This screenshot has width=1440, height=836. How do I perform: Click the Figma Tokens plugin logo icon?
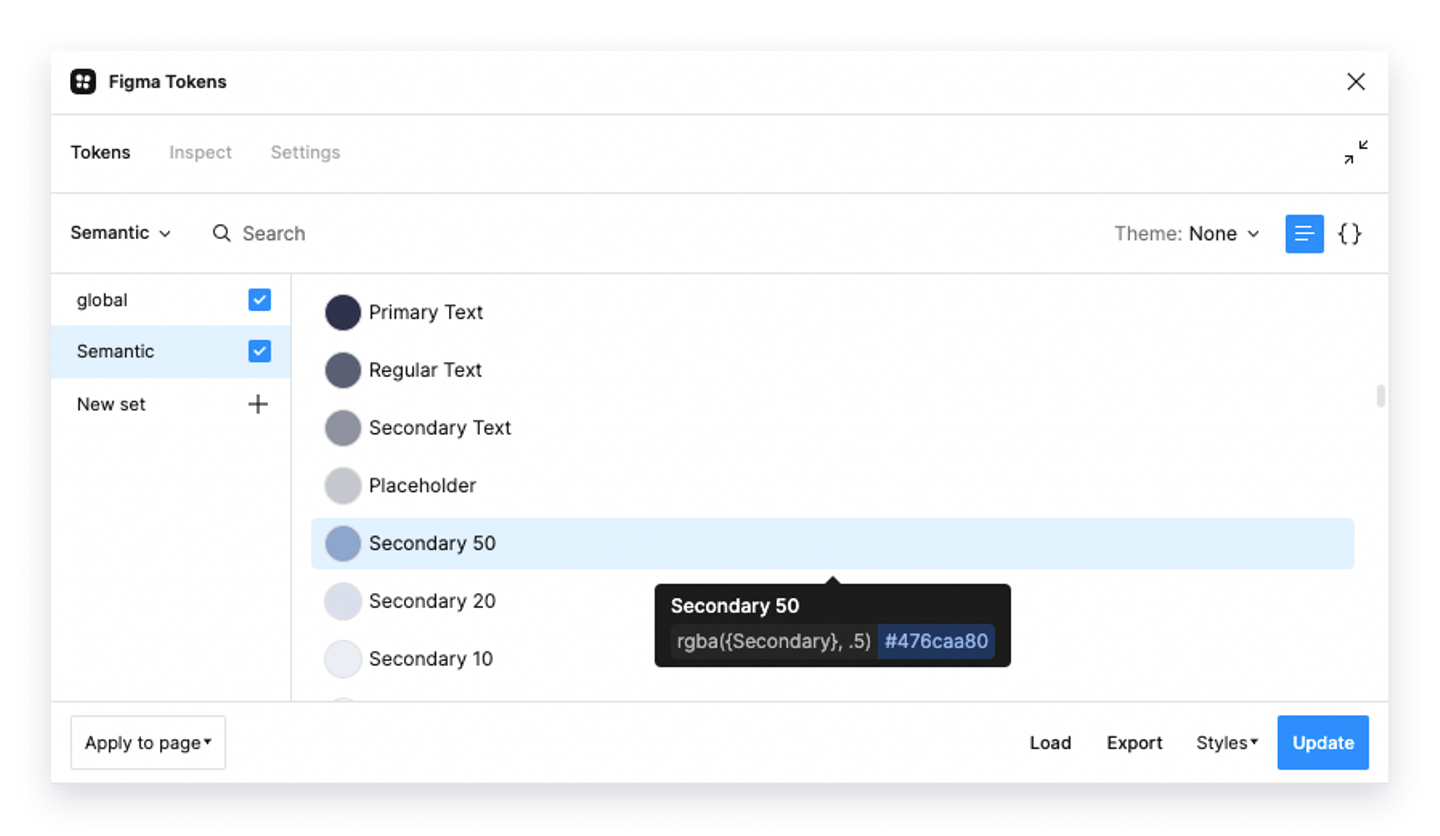(x=83, y=82)
